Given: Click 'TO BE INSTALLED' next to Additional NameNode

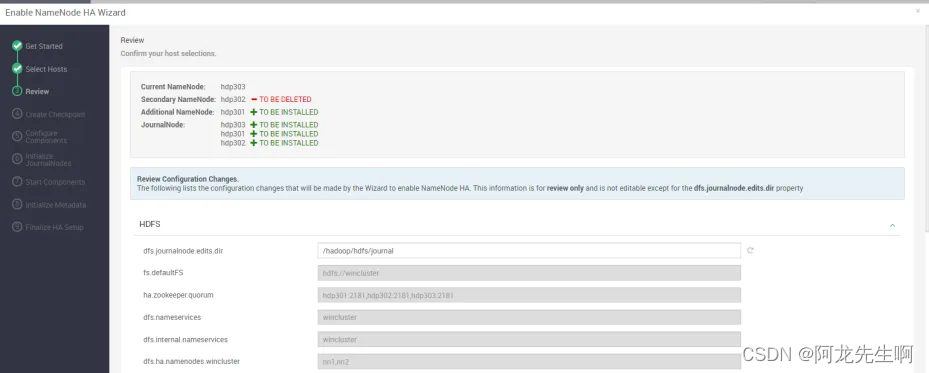Looking at the screenshot, I should pos(289,112).
